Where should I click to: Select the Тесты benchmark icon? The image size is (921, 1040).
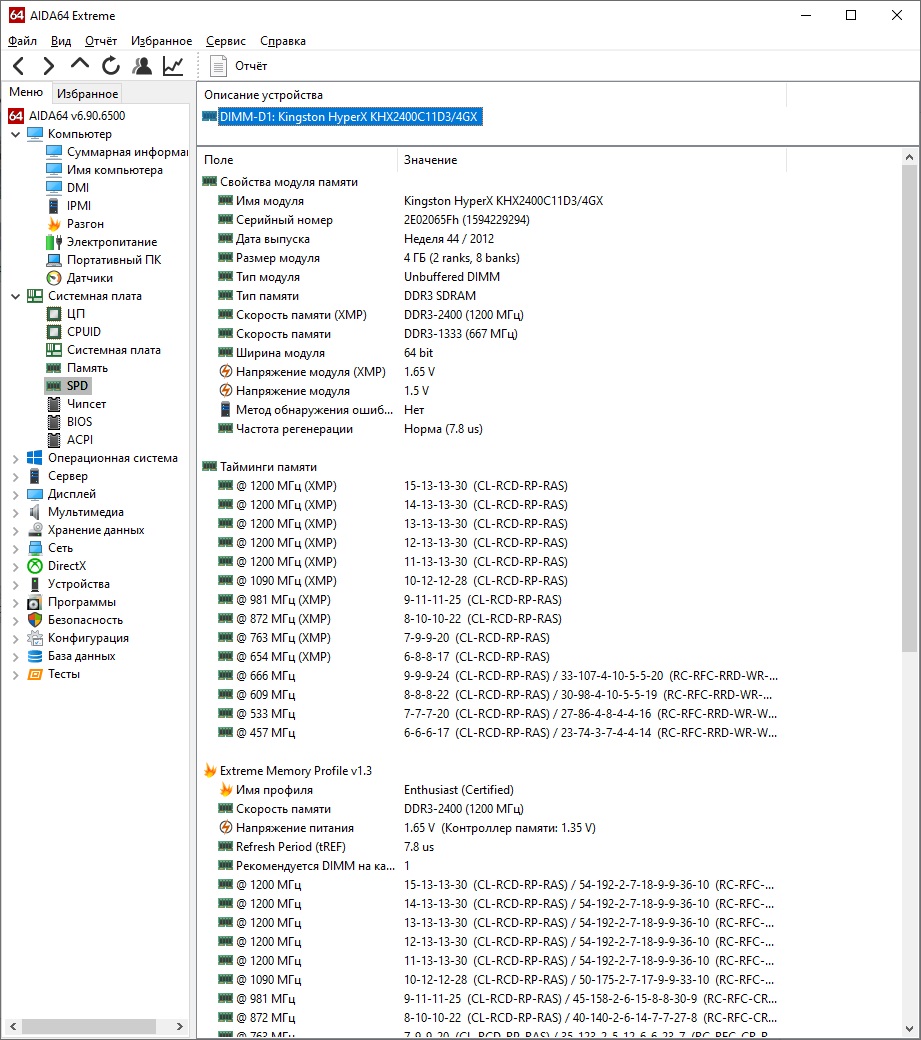pos(34,674)
